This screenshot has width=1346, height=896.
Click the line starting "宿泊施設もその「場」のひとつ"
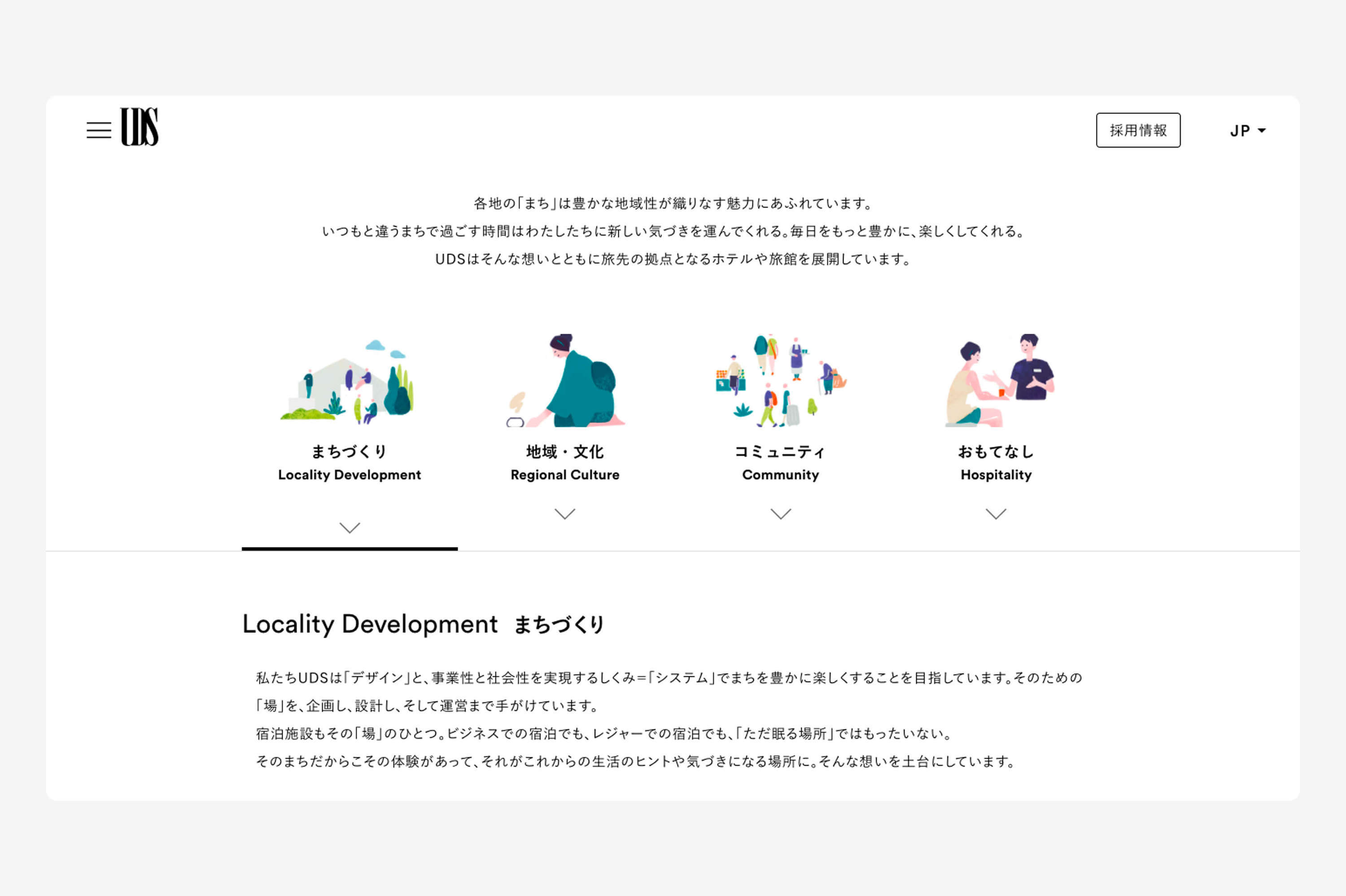pos(603,734)
